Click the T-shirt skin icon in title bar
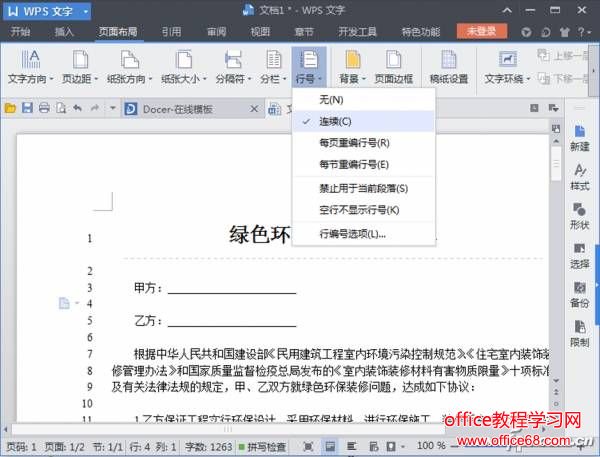600x457 pixels. point(565,32)
